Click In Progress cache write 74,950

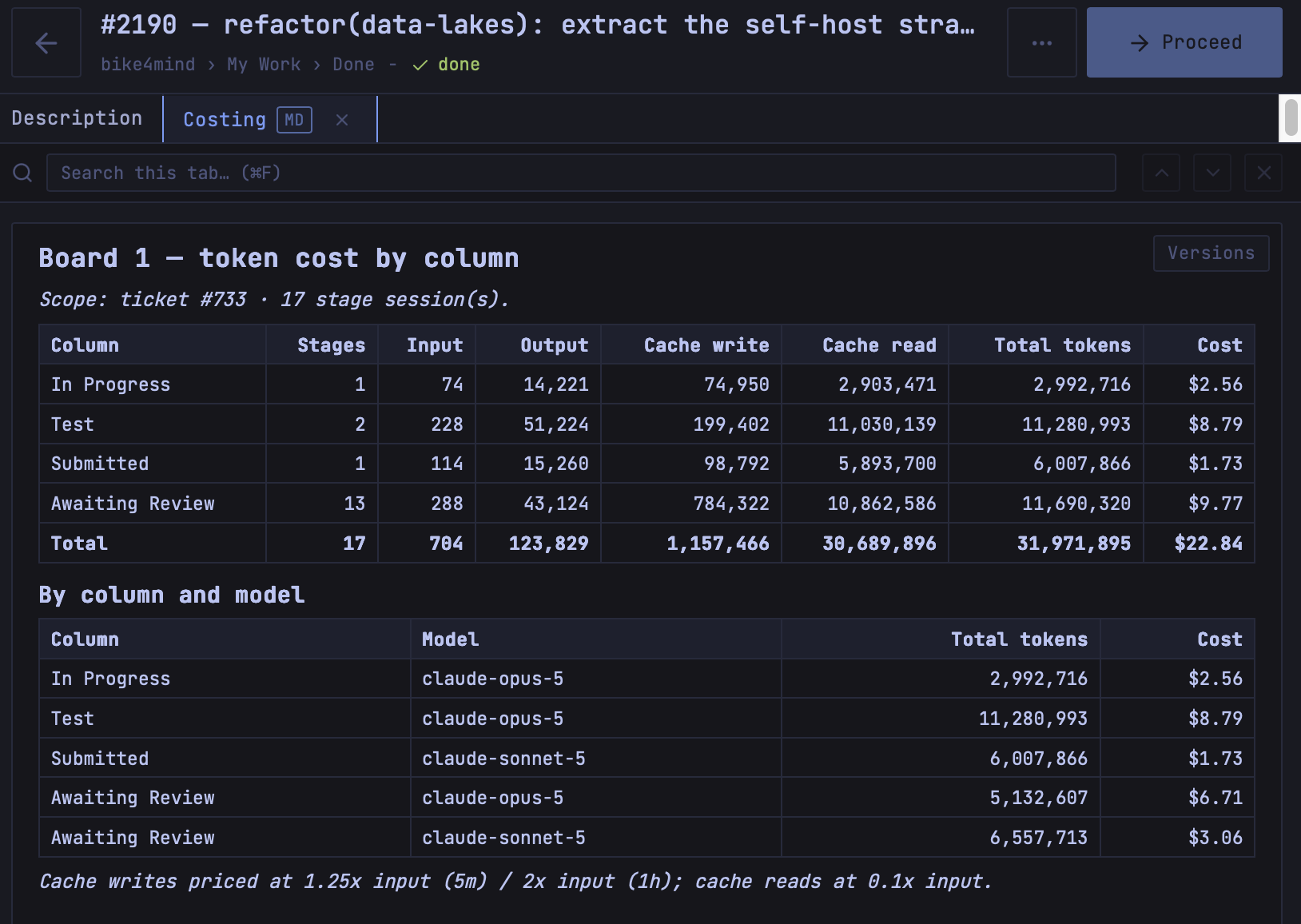coord(736,384)
